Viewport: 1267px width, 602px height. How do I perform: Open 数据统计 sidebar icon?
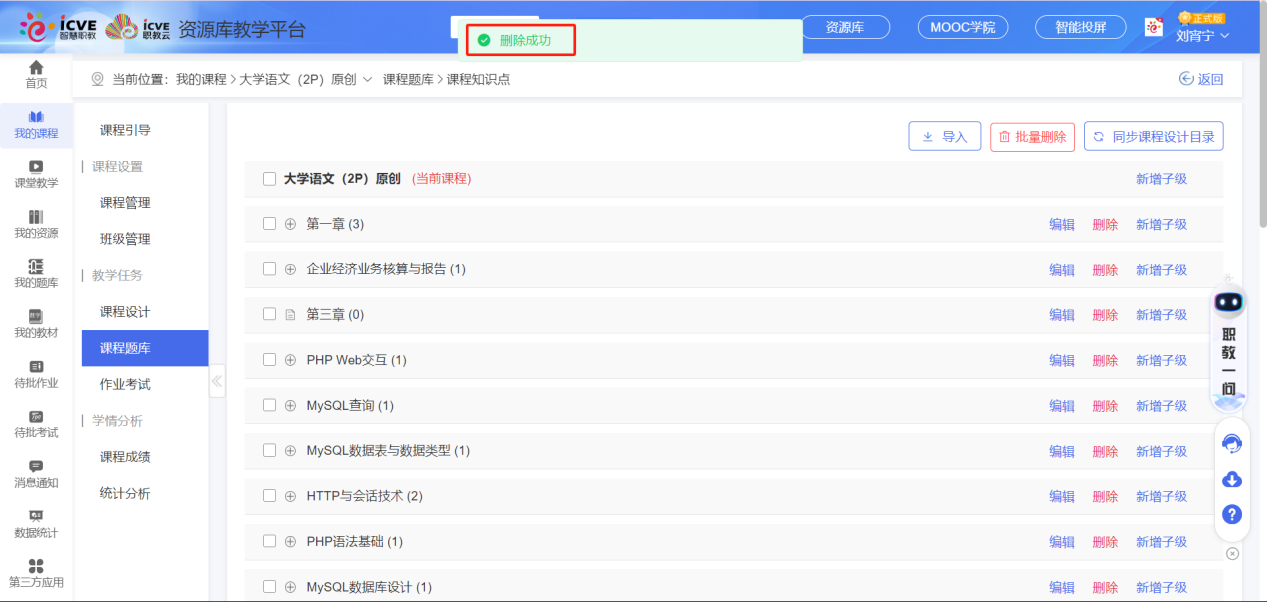tap(36, 517)
